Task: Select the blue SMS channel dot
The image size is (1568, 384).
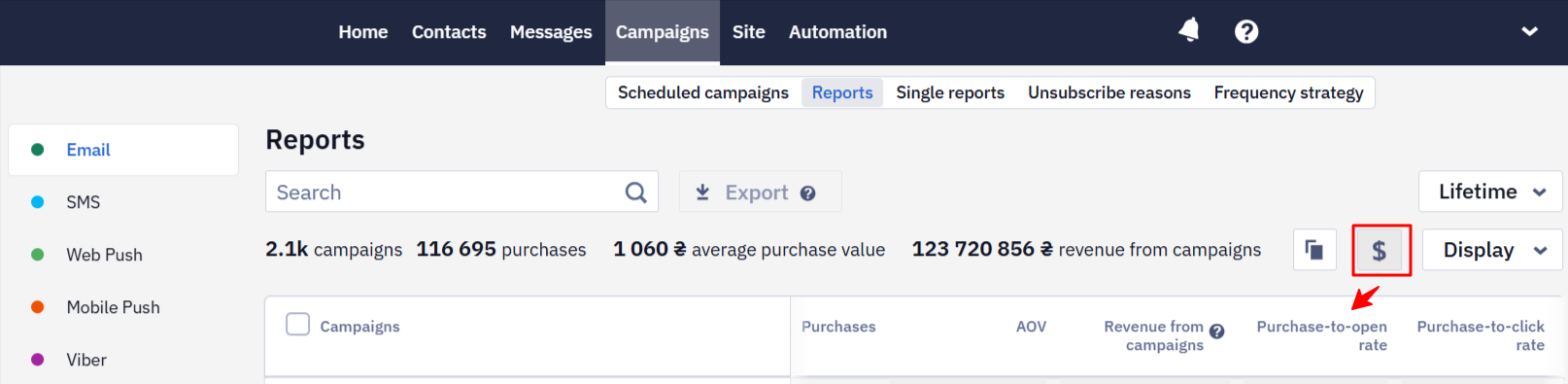Action: pos(38,202)
